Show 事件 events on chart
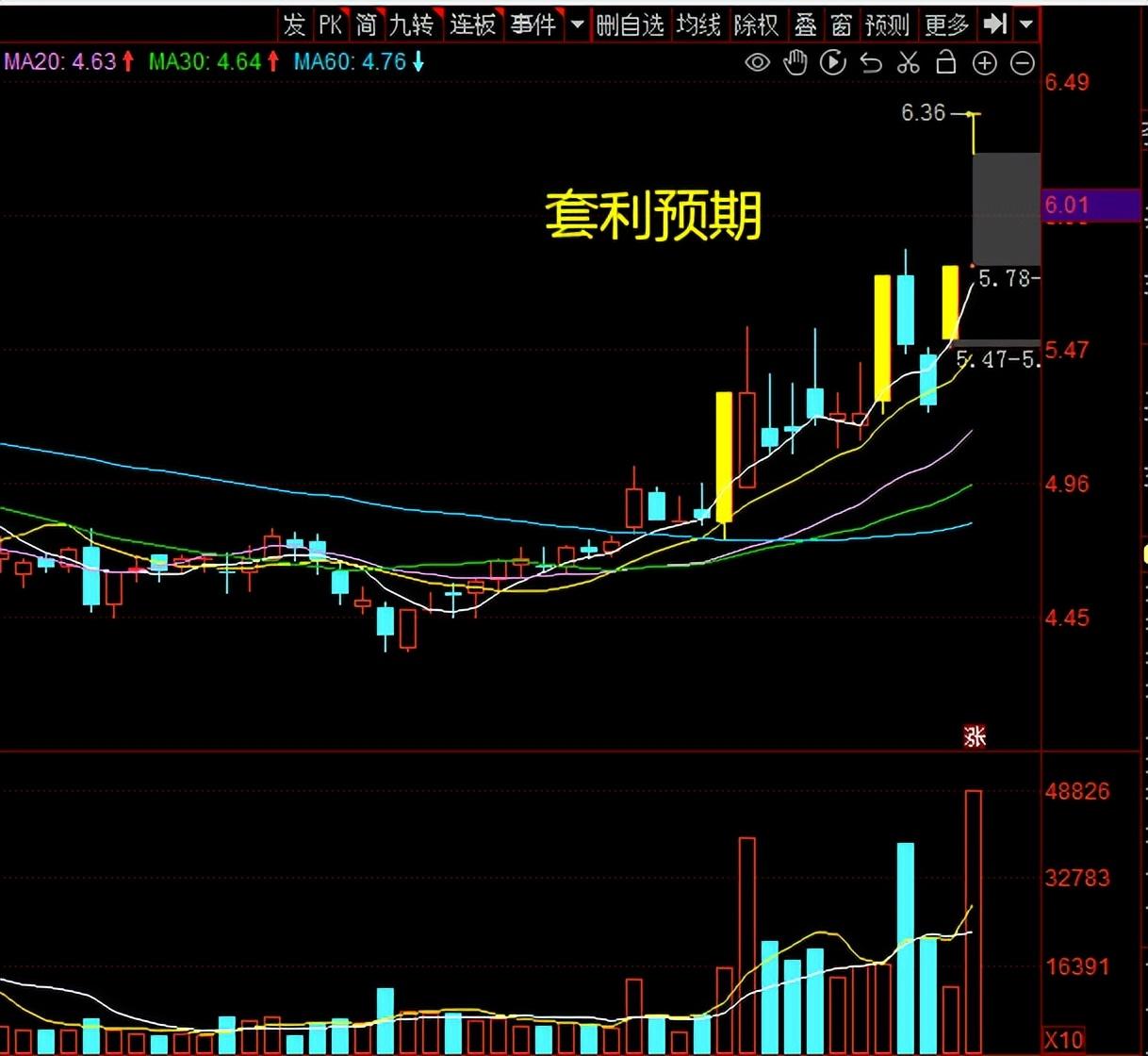Image resolution: width=1148 pixels, height=1056 pixels. pyautogui.click(x=533, y=25)
